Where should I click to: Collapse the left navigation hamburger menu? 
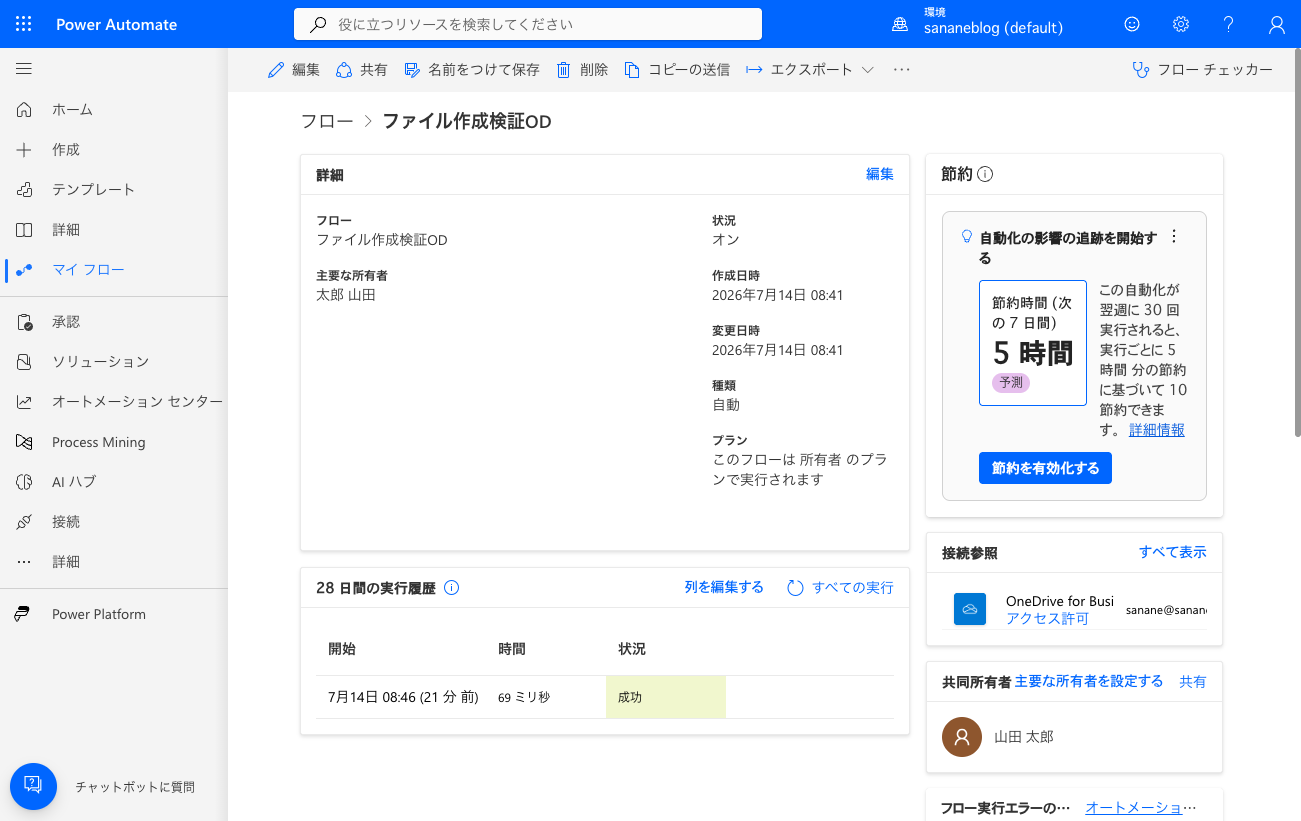(x=24, y=69)
